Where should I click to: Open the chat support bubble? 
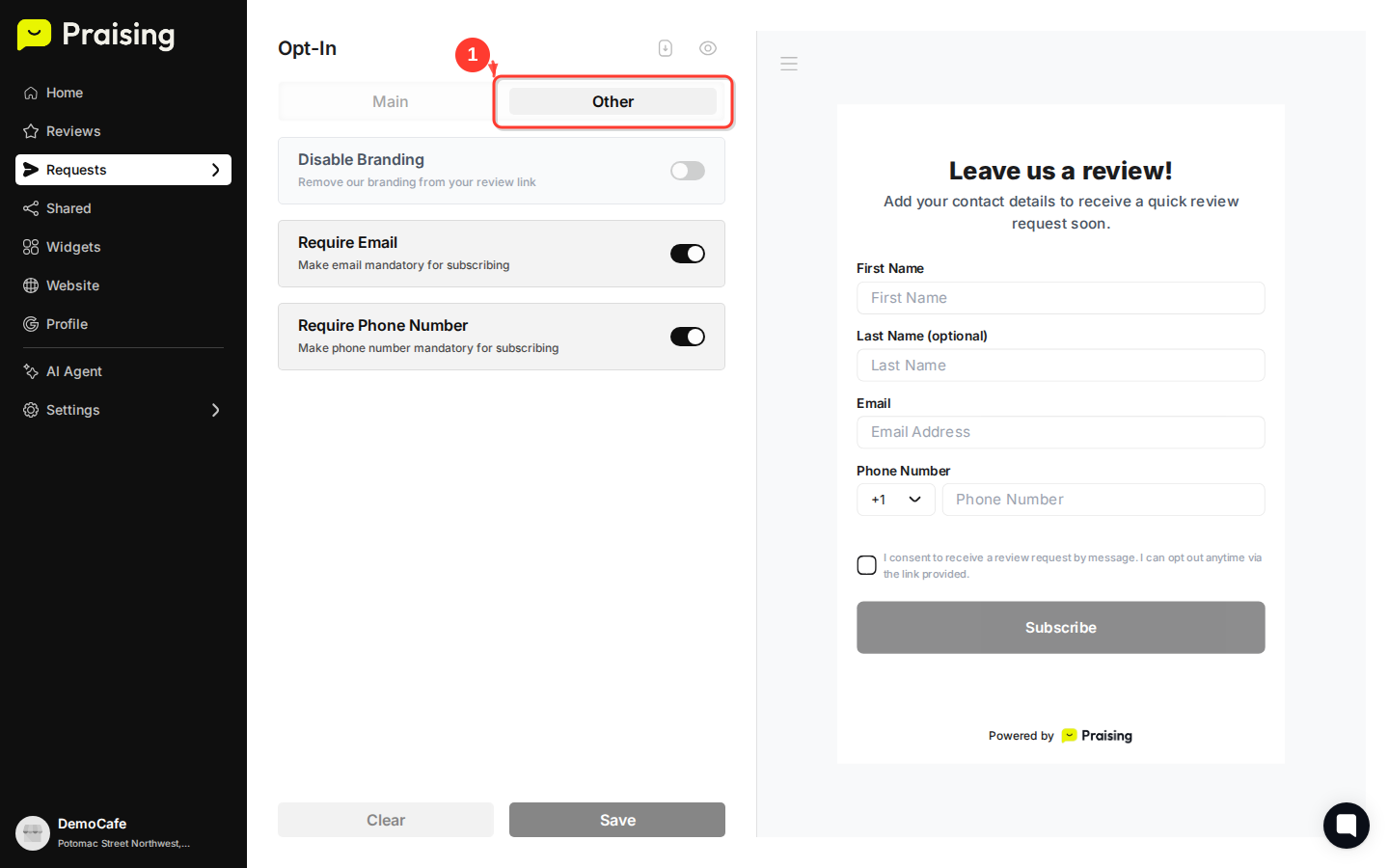[1346, 826]
